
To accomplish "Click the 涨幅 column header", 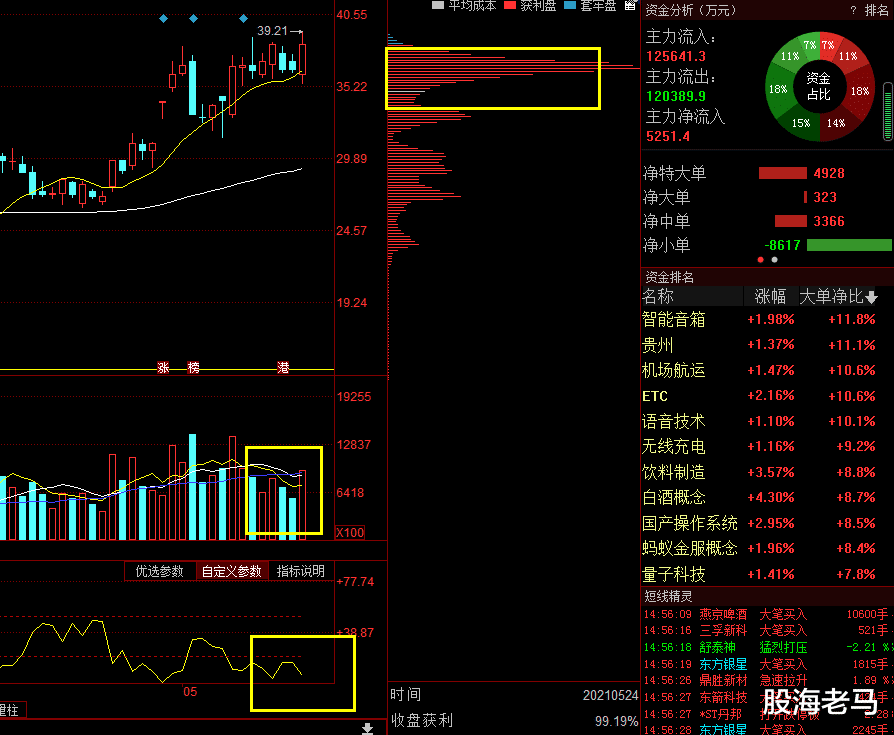I will (x=770, y=297).
